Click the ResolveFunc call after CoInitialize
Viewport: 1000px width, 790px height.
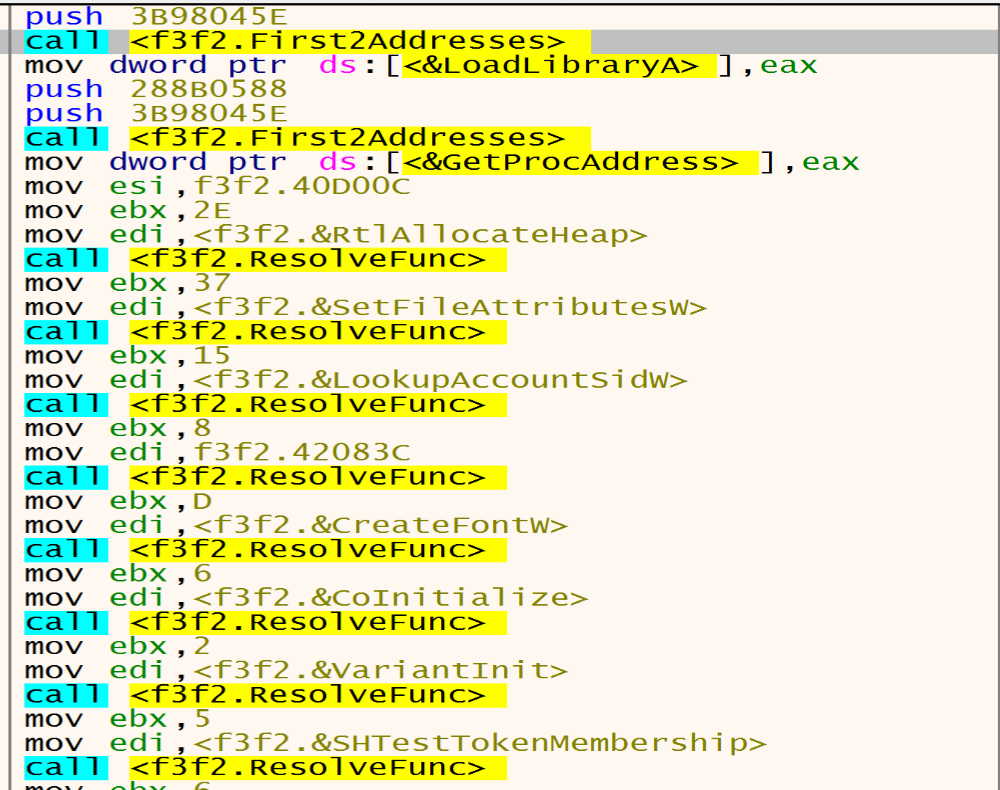[x=250, y=622]
